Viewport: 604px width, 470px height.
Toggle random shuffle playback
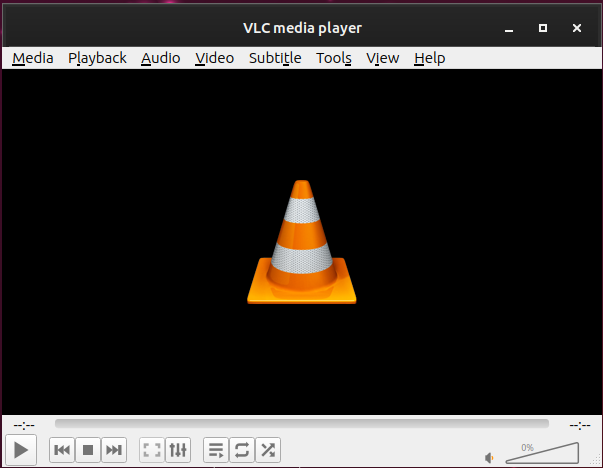click(x=268, y=450)
